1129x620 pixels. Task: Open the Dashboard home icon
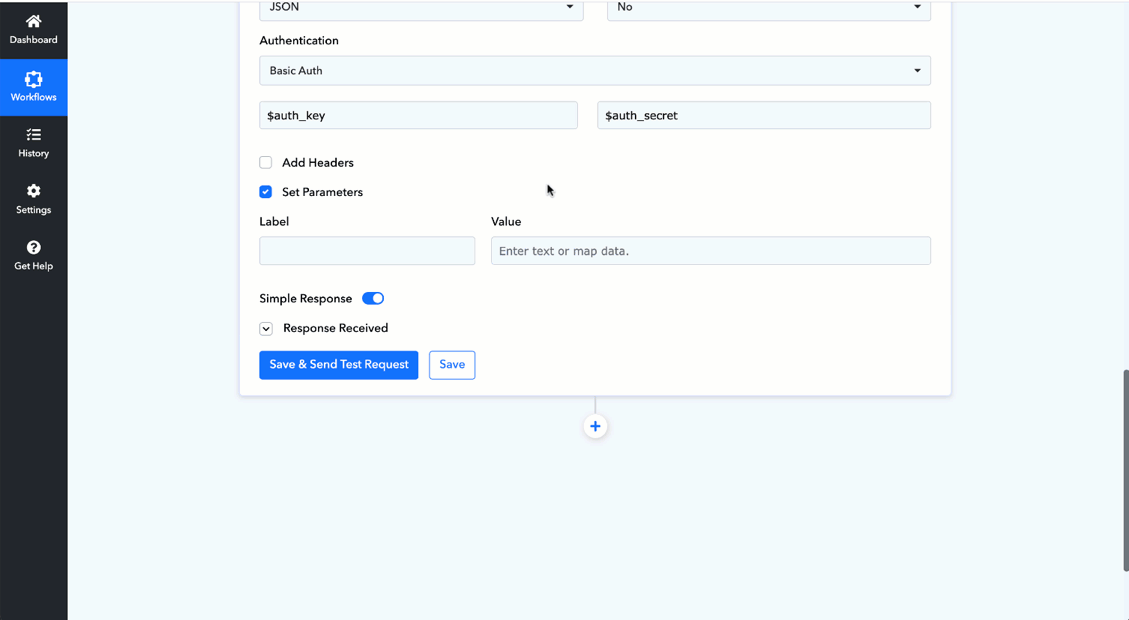[33, 22]
